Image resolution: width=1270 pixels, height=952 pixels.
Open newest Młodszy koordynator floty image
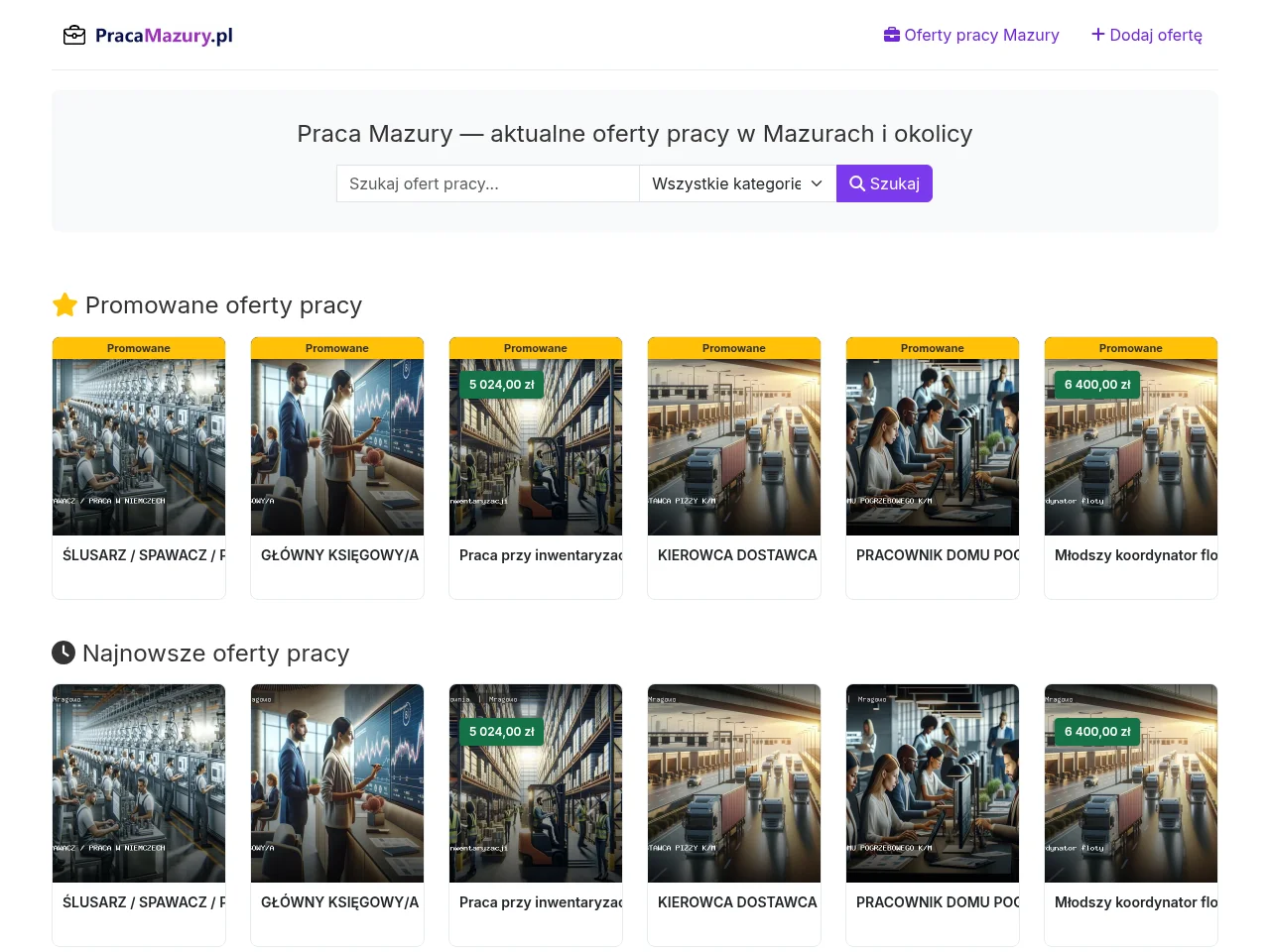(x=1131, y=783)
